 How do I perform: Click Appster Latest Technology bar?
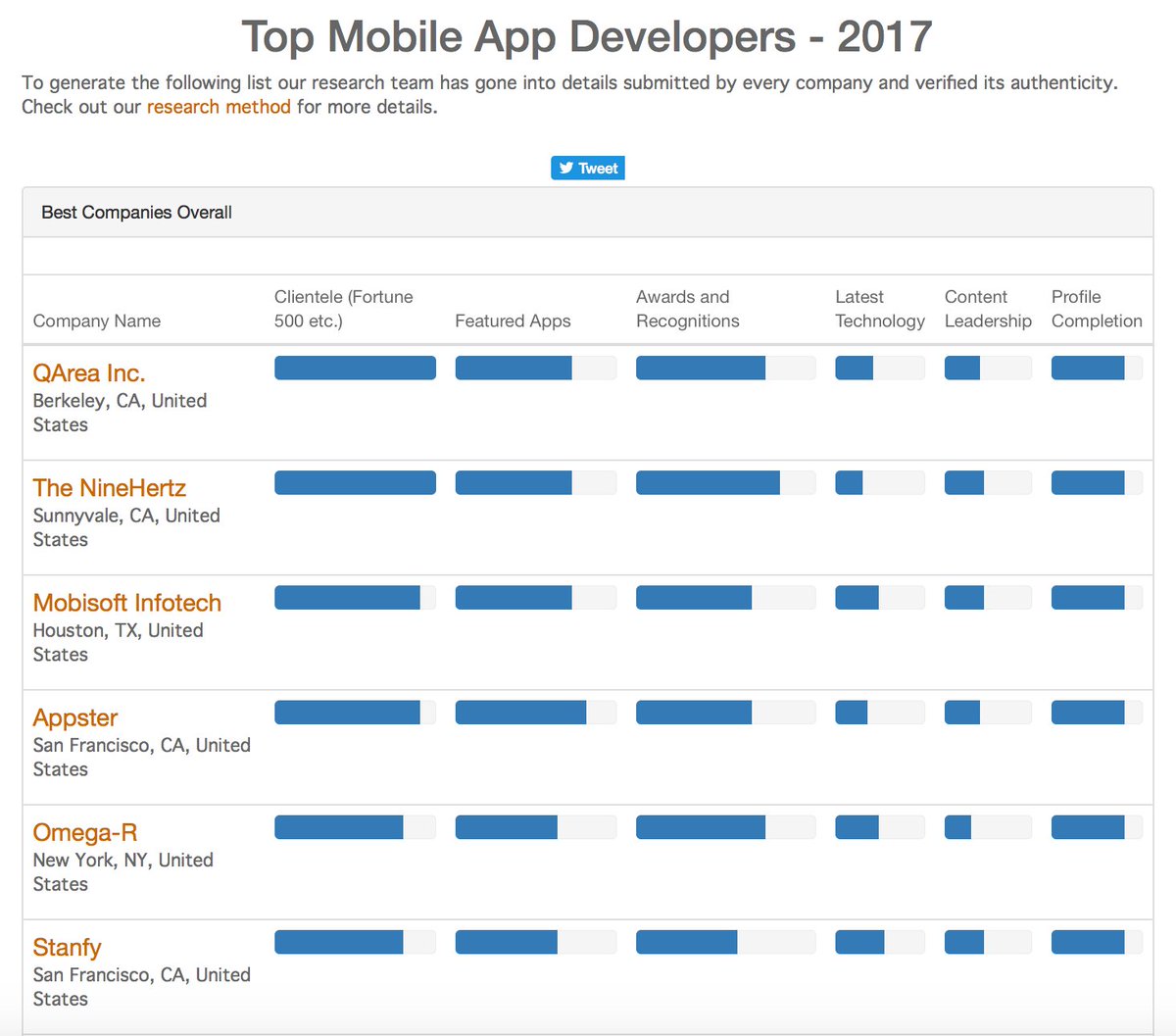coord(880,712)
